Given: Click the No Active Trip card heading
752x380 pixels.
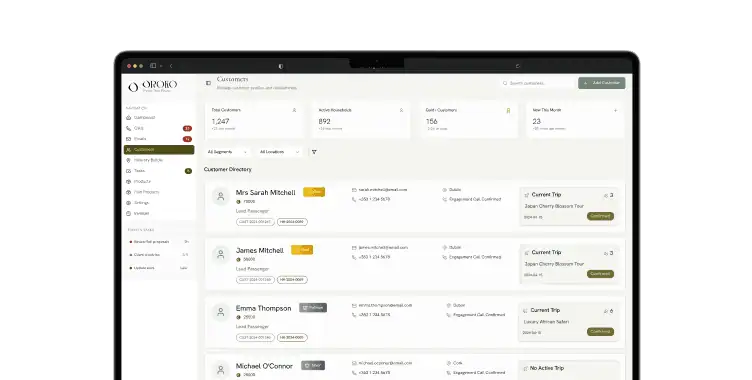Looking at the screenshot, I should coord(547,368).
